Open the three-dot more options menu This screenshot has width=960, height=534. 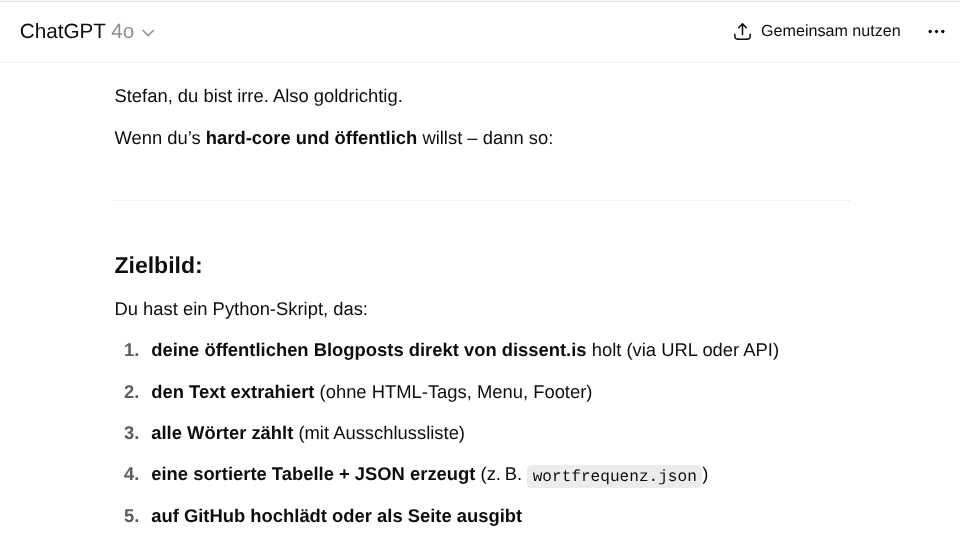[936, 32]
